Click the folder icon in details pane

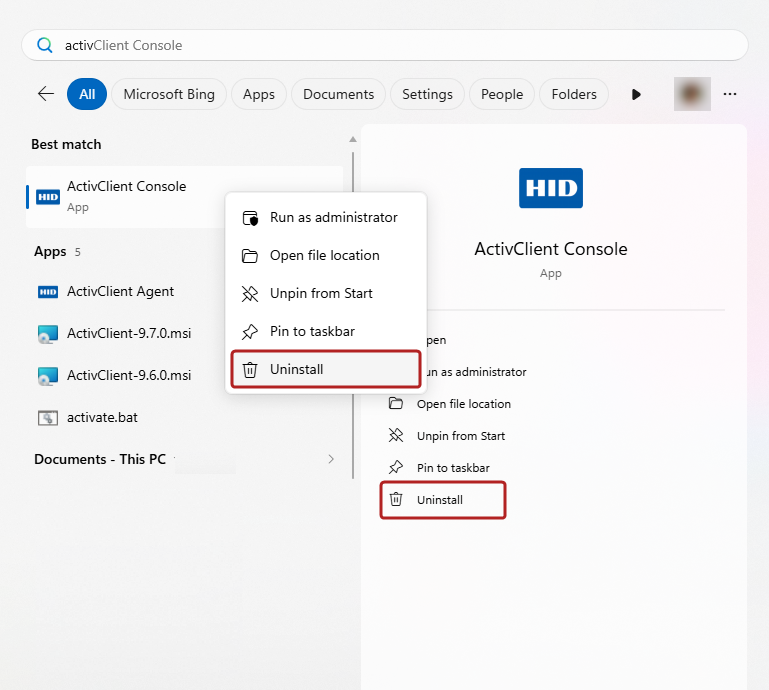pos(396,403)
